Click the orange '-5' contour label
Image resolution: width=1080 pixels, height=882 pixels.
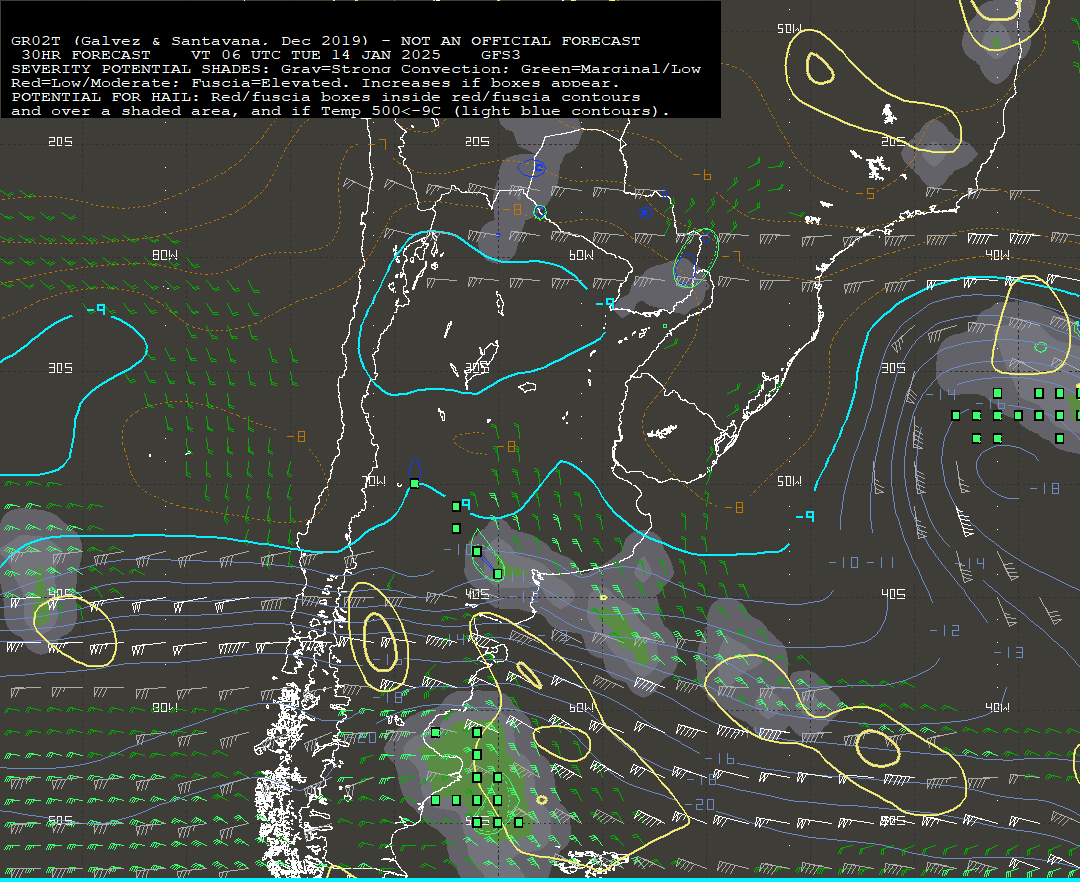[x=866, y=193]
